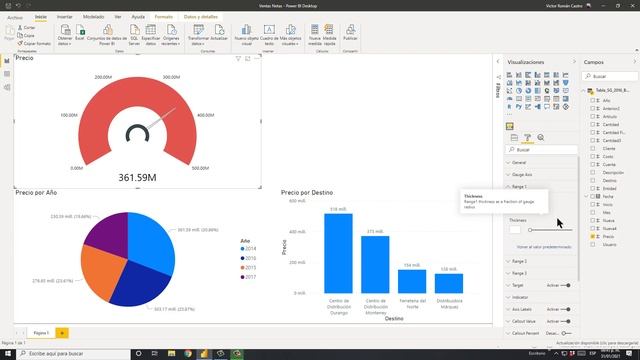Collapse the Visualizaciones pane arrow

tap(574, 62)
